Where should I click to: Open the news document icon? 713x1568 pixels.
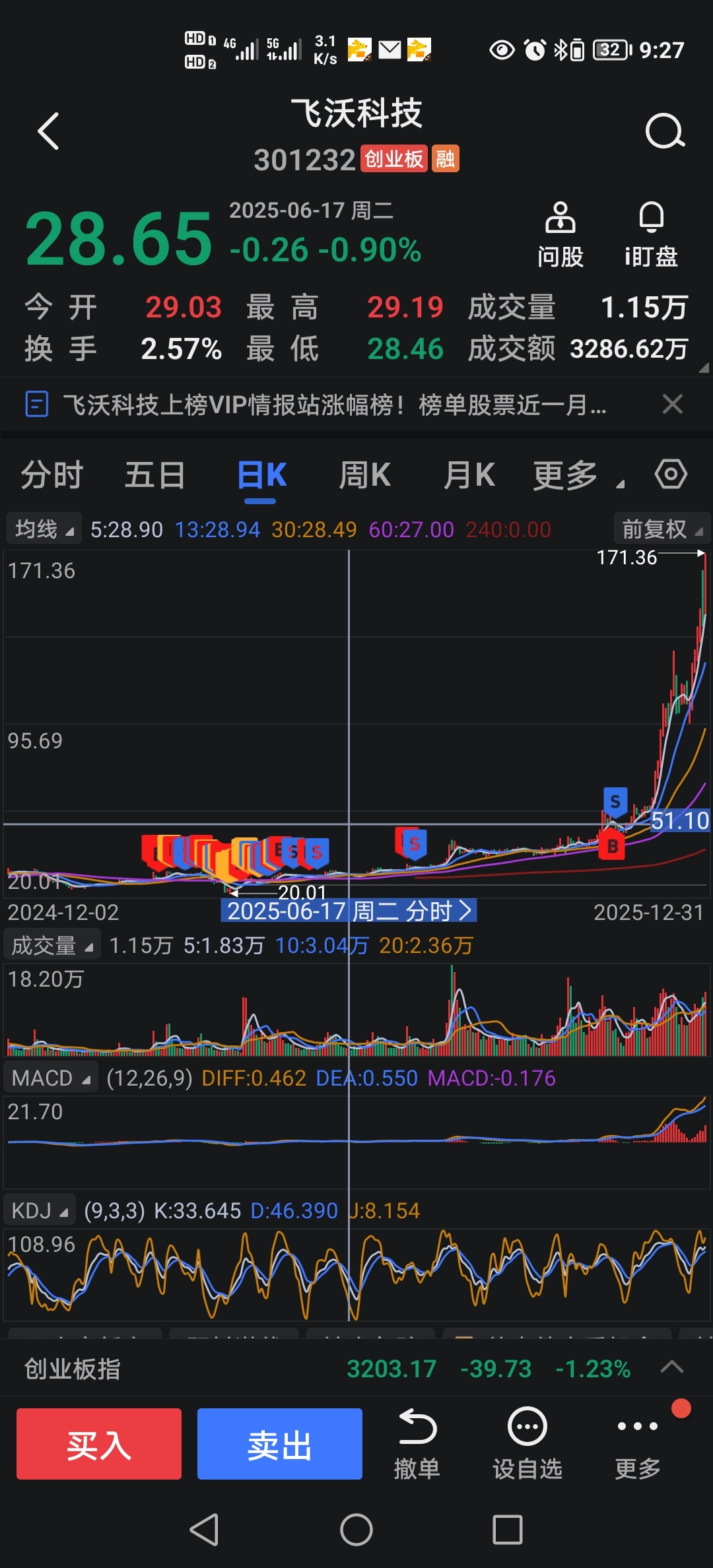point(36,404)
